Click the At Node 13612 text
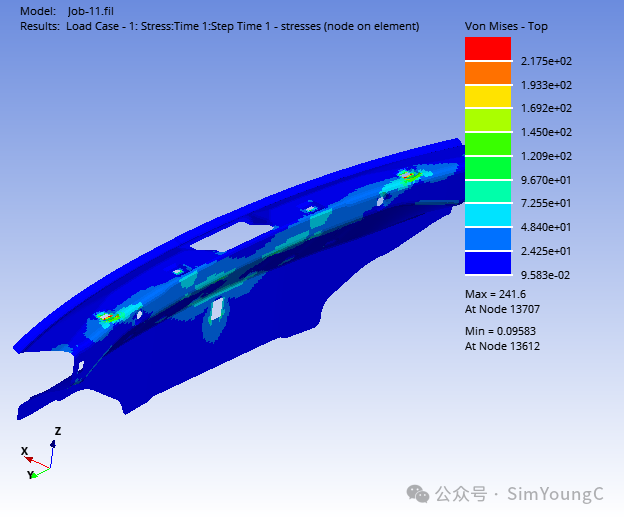The width and height of the screenshot is (624, 519). tap(502, 346)
